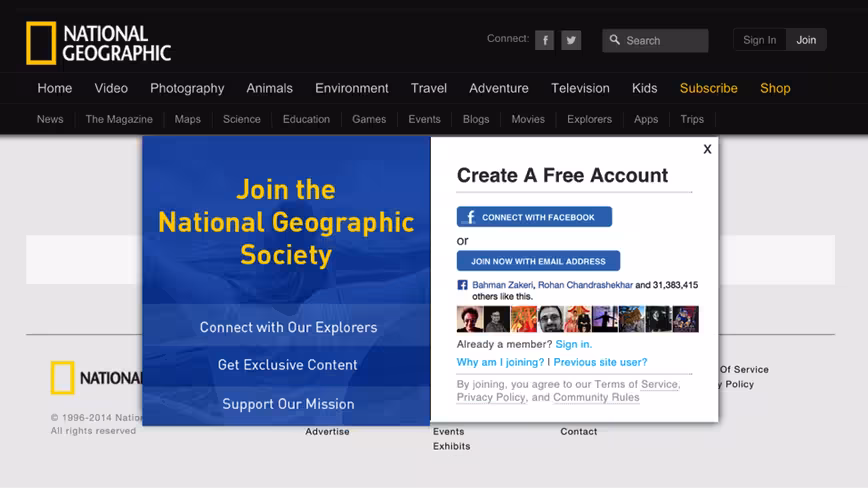Open Maps in sub navigation
This screenshot has width=868, height=488.
click(188, 120)
